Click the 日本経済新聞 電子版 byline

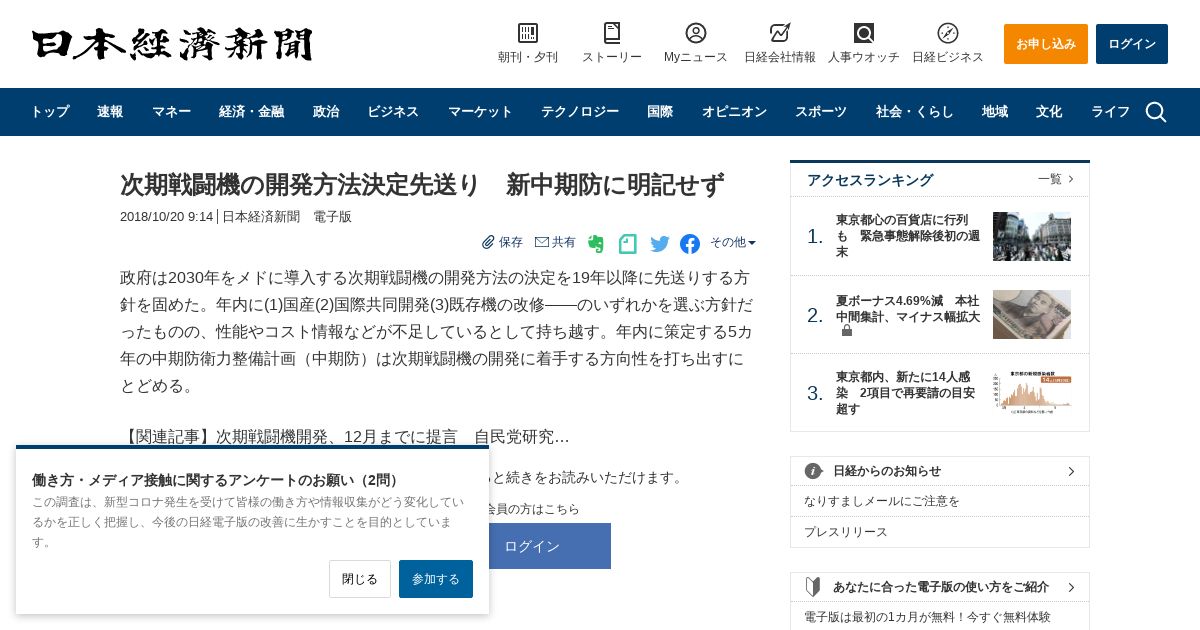(286, 216)
